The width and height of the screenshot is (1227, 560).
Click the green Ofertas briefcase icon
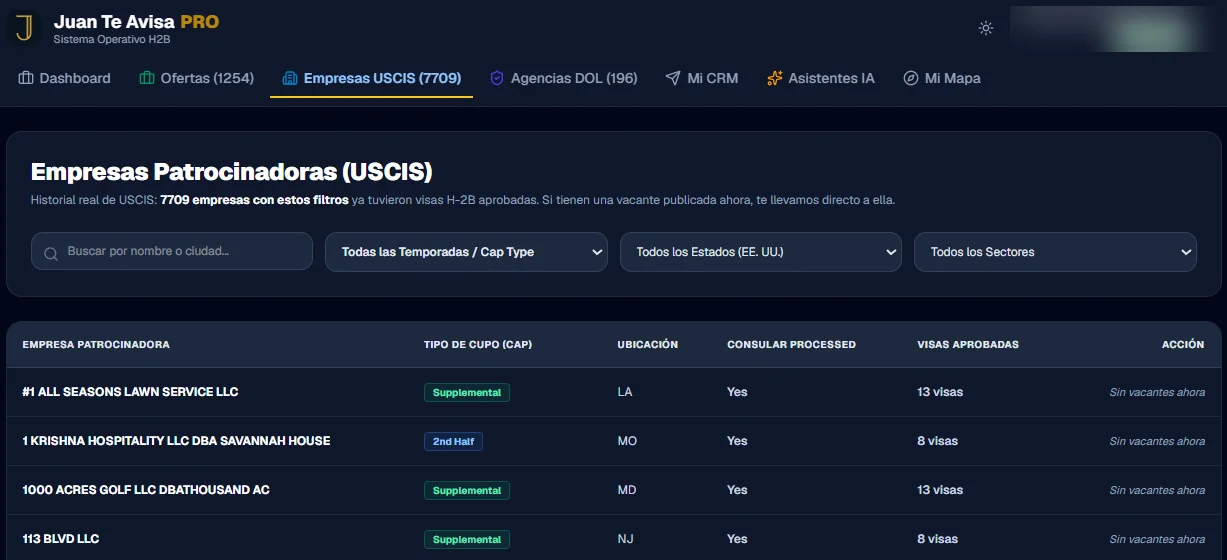point(147,78)
